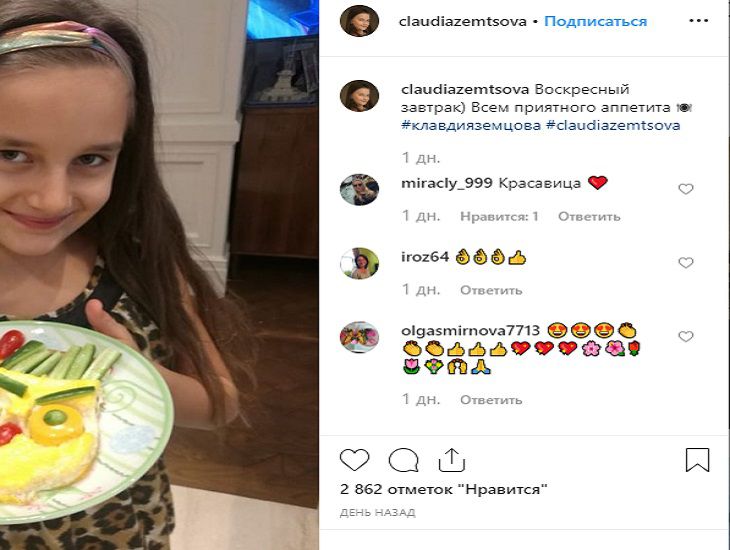Open the three-dot more options menu

[698, 21]
